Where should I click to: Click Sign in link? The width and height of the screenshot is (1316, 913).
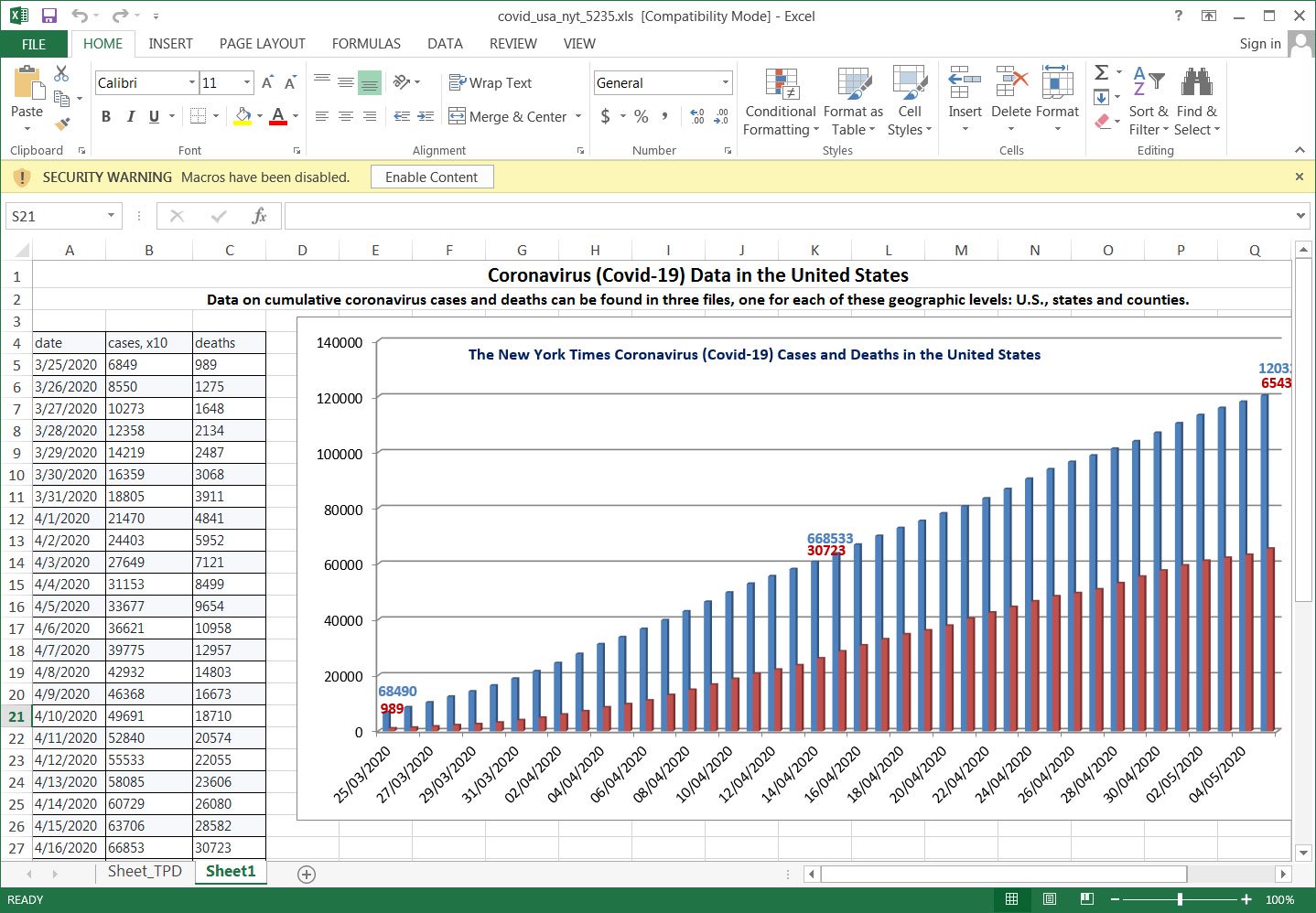pyautogui.click(x=1259, y=44)
